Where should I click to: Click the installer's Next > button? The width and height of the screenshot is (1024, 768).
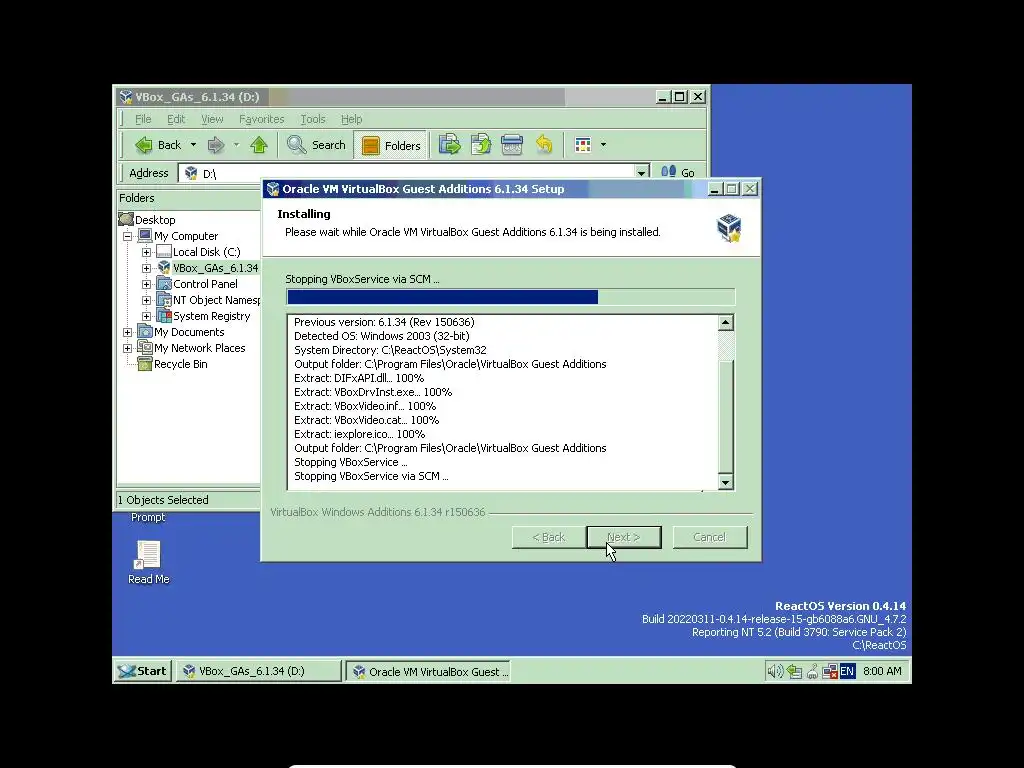pos(624,537)
